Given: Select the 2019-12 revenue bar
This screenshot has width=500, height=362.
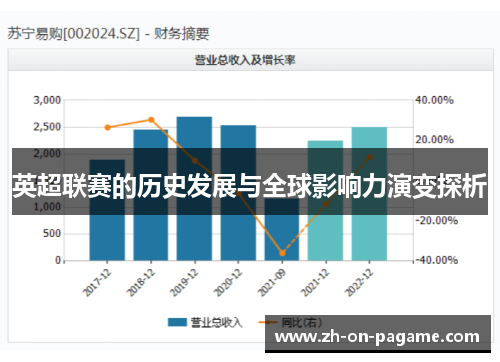Looking at the screenshot, I should pos(194,188).
